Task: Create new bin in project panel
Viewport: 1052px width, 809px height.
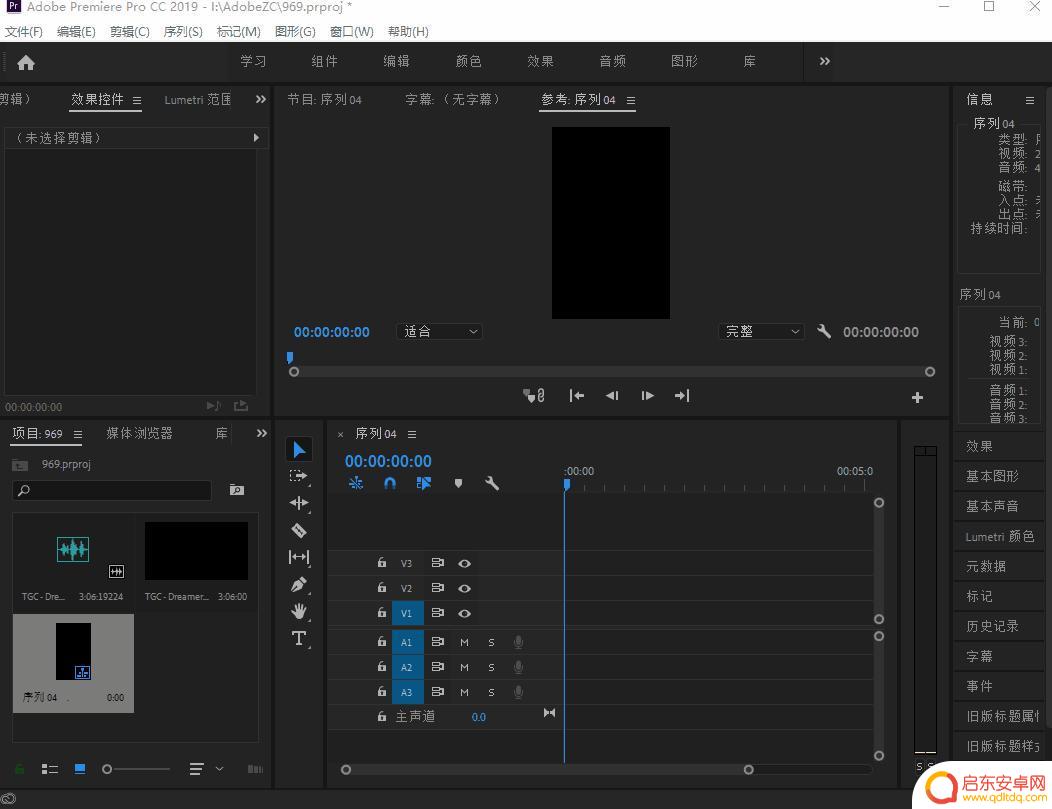Action: pos(237,490)
